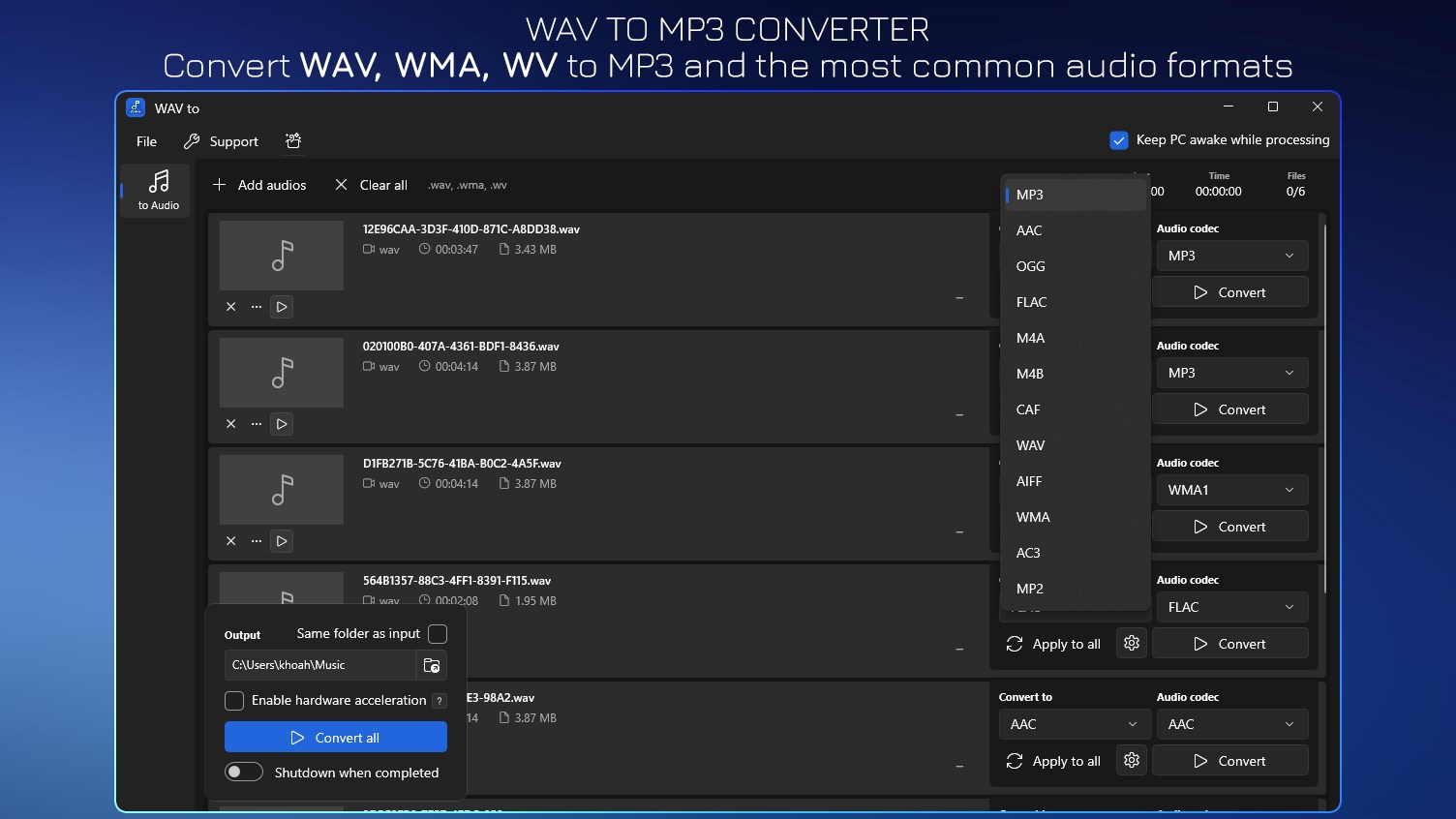Uncheck Keep PC awake while processing

pyautogui.click(x=1118, y=139)
